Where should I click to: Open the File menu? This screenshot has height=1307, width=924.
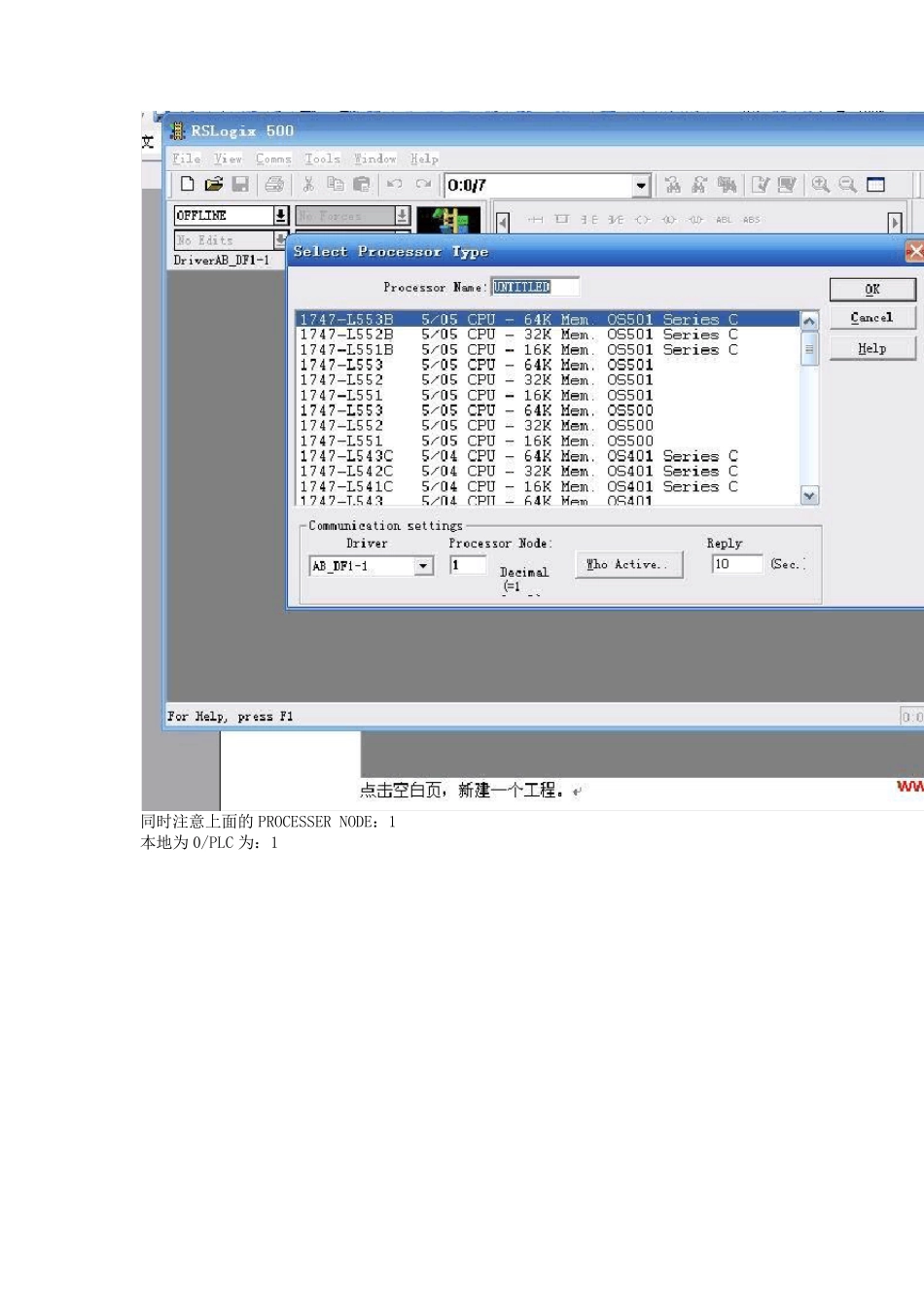(187, 159)
